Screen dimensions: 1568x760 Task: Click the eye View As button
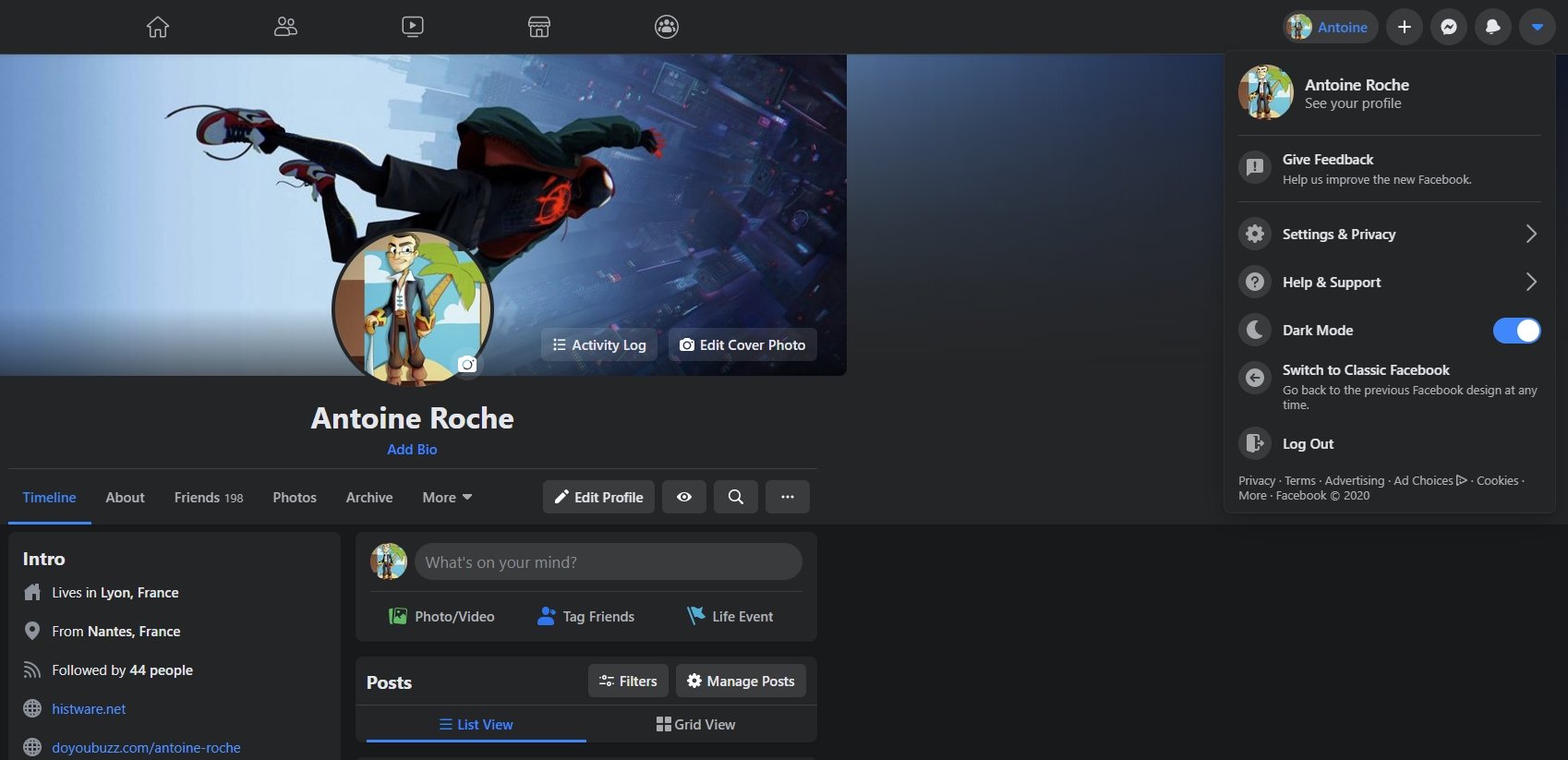684,497
